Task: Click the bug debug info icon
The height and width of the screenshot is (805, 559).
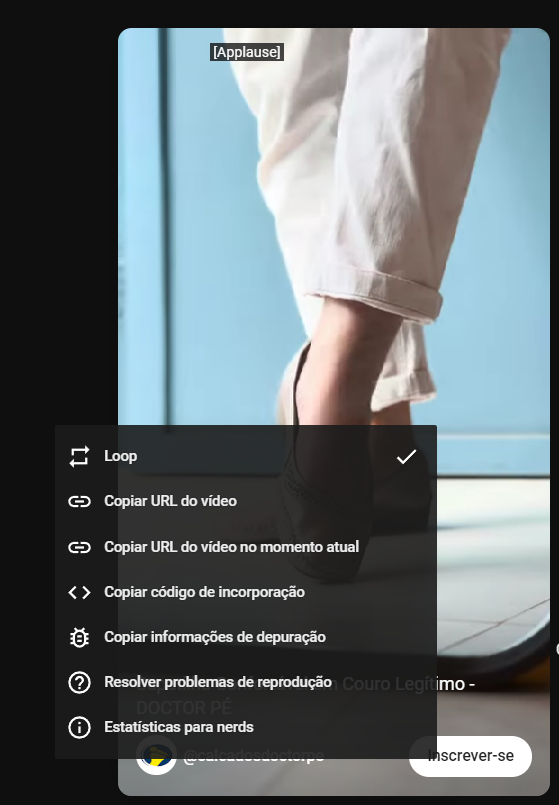Action: tap(79, 637)
